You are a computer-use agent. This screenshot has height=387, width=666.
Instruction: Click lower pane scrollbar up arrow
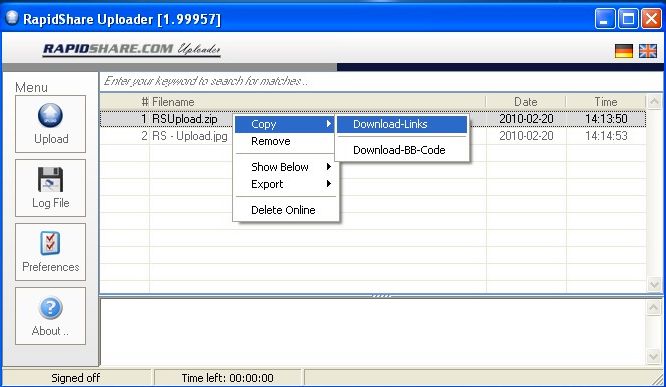[x=654, y=307]
